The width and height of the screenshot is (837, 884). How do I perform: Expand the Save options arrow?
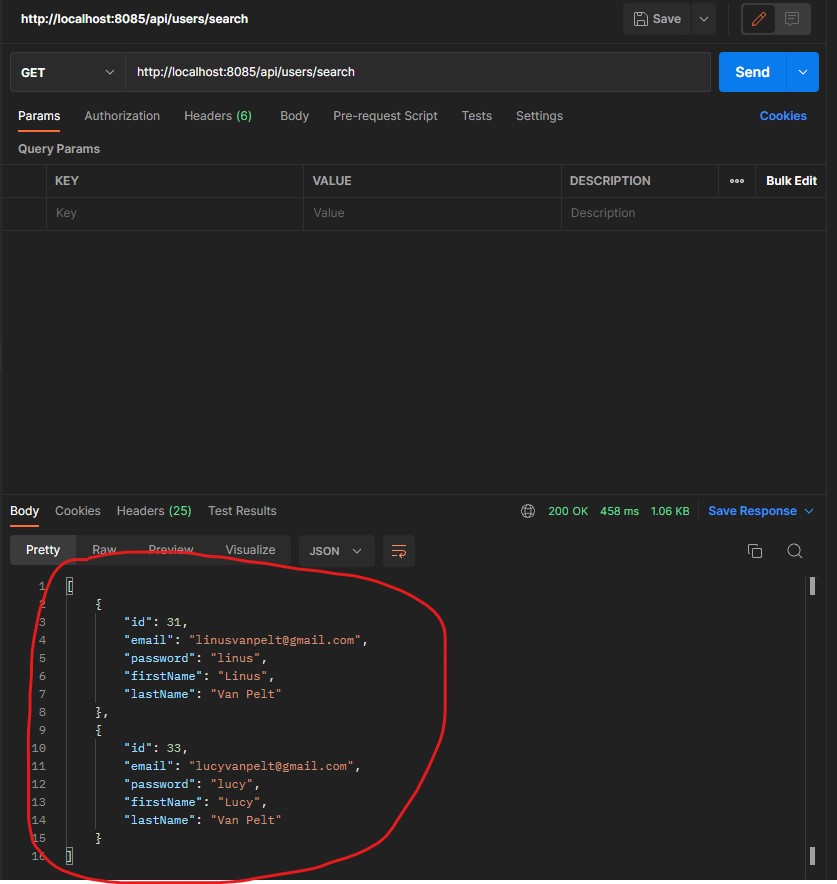[704, 19]
